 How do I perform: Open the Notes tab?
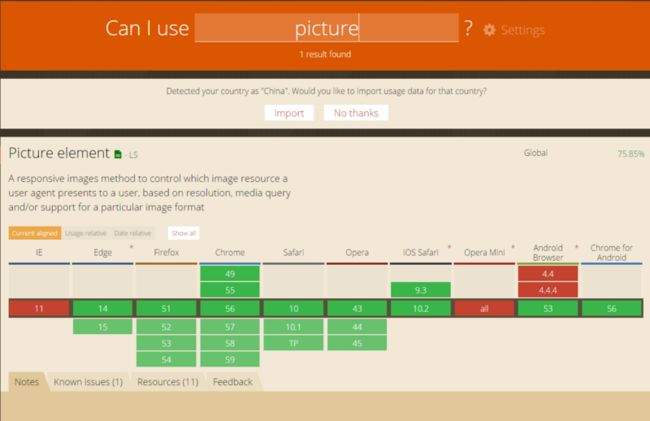point(27,382)
